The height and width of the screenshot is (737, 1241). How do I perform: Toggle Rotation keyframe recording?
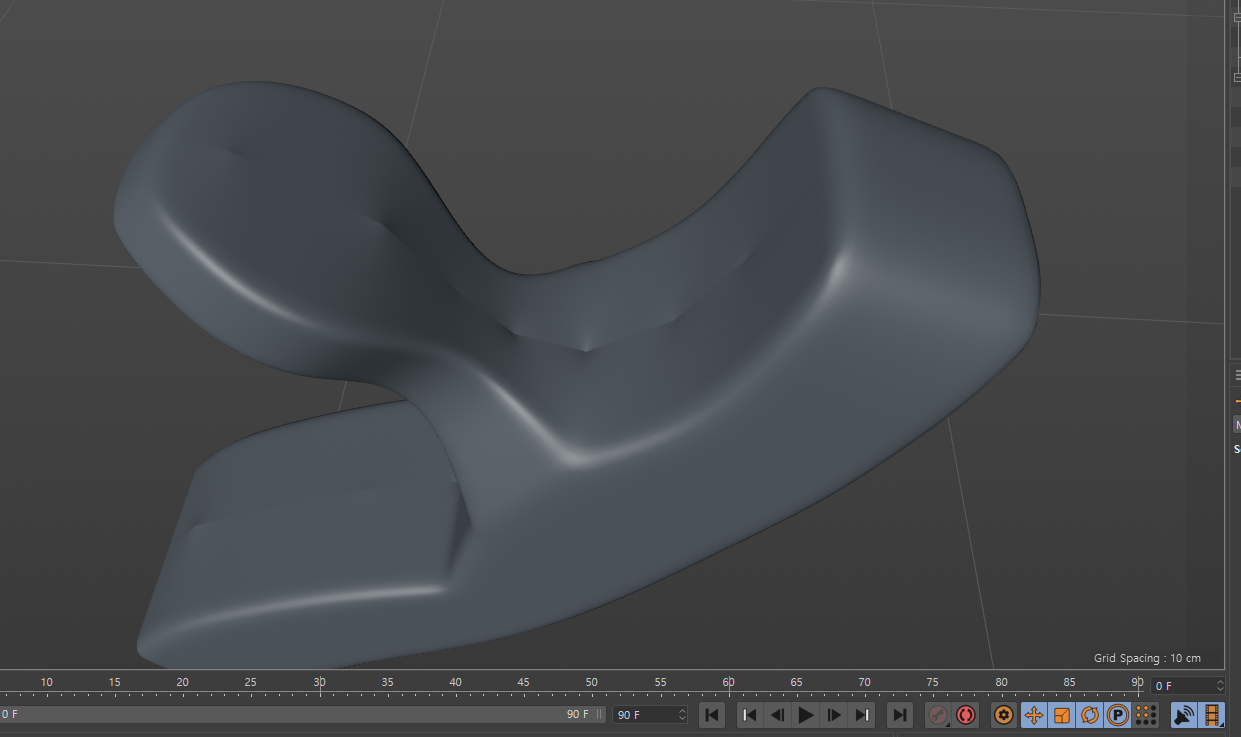point(1090,715)
